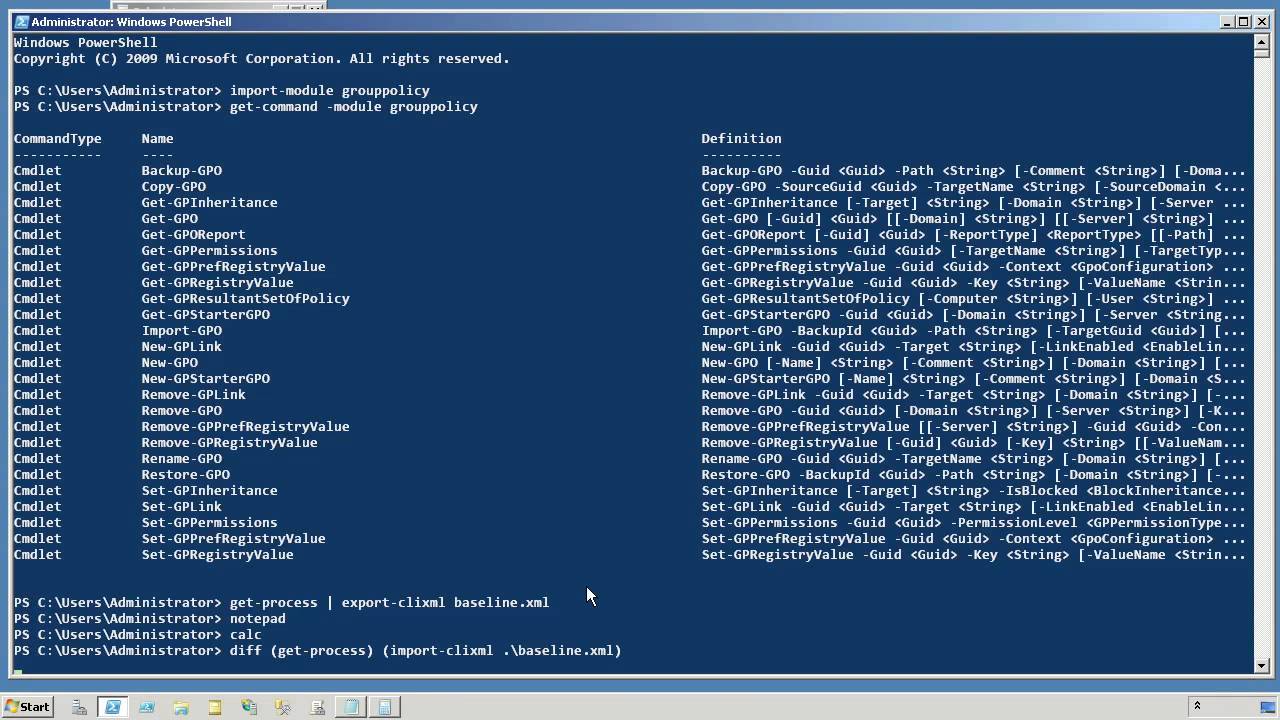Click New-GPLink in the Name column
This screenshot has height=720, width=1280.
(181, 346)
